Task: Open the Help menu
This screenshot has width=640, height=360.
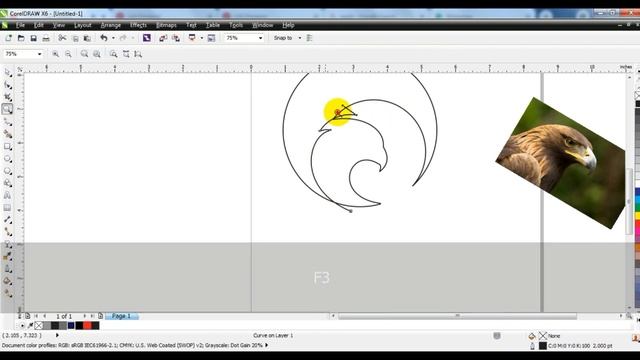Action: click(x=288, y=25)
